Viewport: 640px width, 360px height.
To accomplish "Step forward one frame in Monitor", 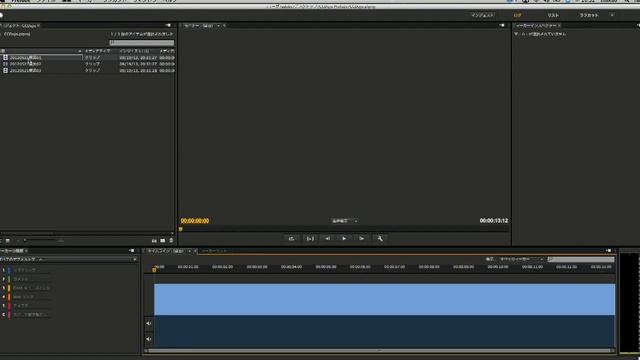I will point(362,238).
